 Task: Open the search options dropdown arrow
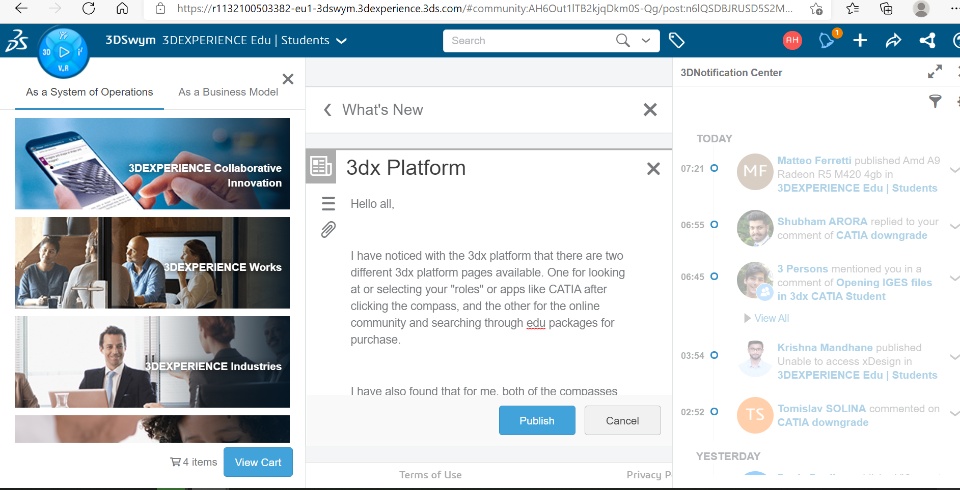tap(646, 40)
